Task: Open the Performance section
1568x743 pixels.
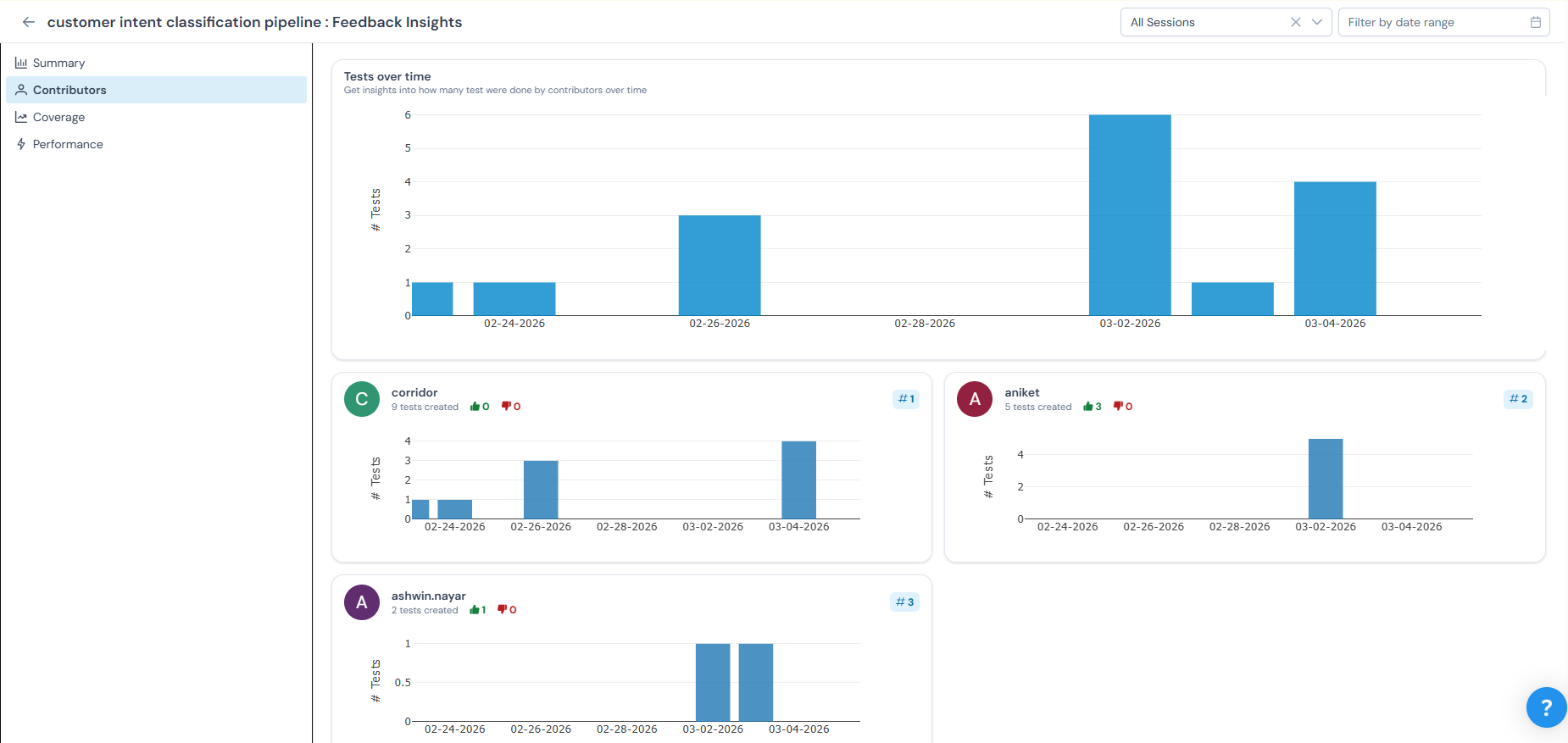Action: point(68,144)
